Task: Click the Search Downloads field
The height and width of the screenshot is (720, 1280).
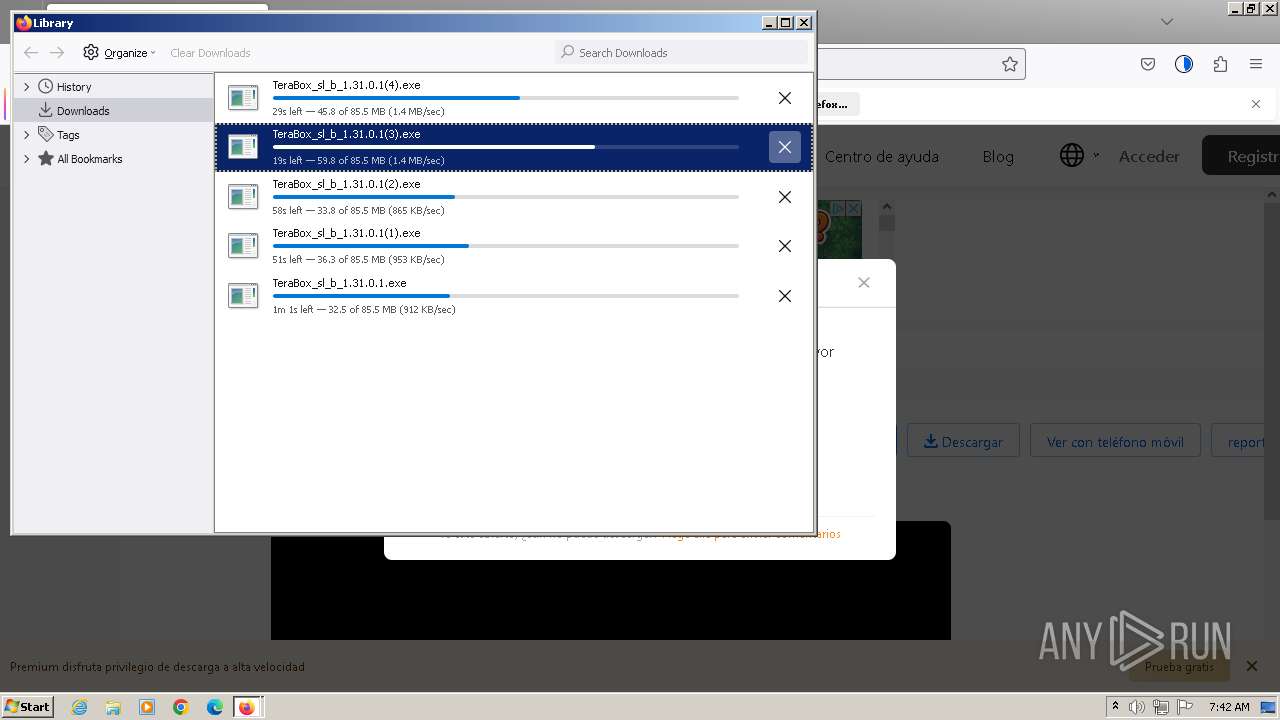Action: (x=681, y=52)
